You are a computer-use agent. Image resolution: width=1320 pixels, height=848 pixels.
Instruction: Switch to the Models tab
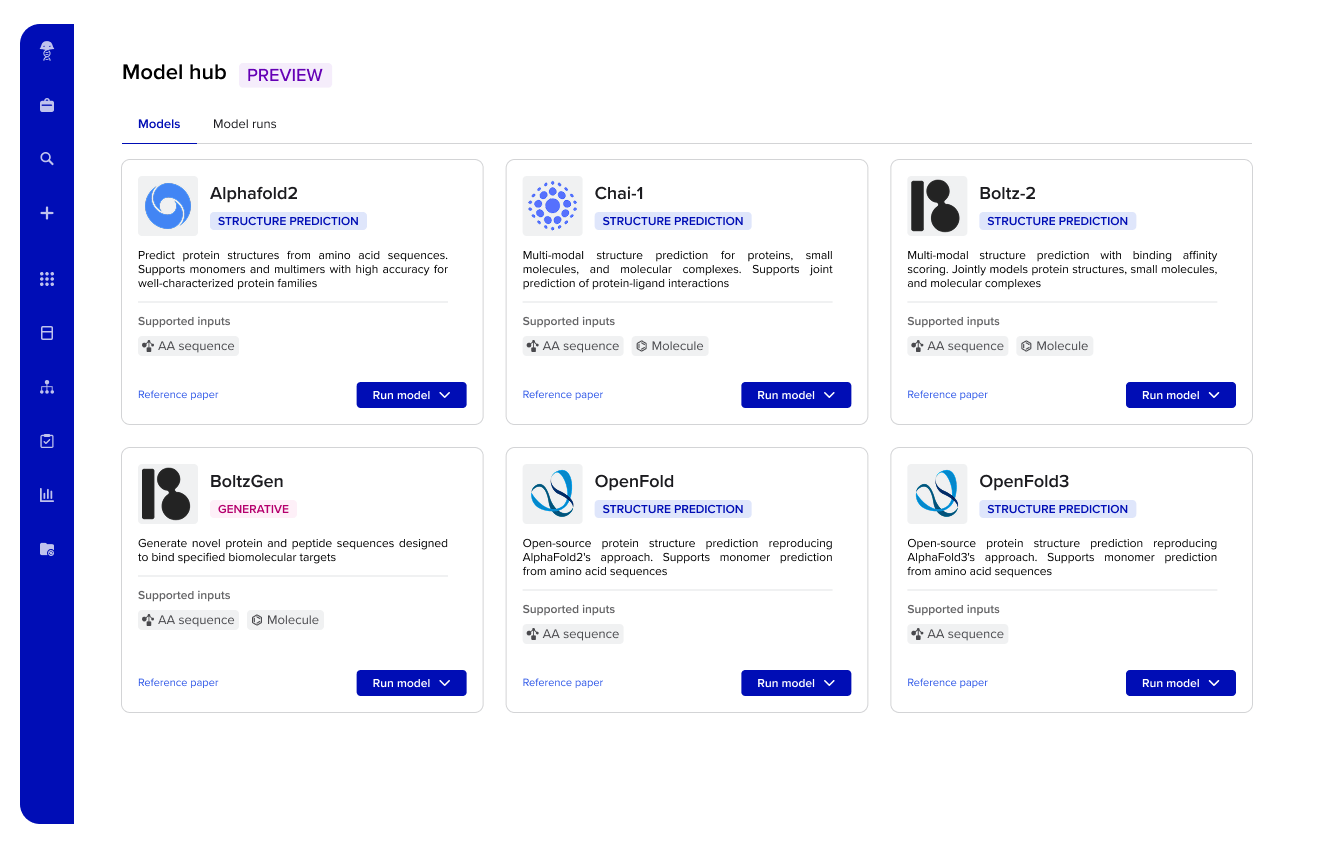click(x=159, y=124)
